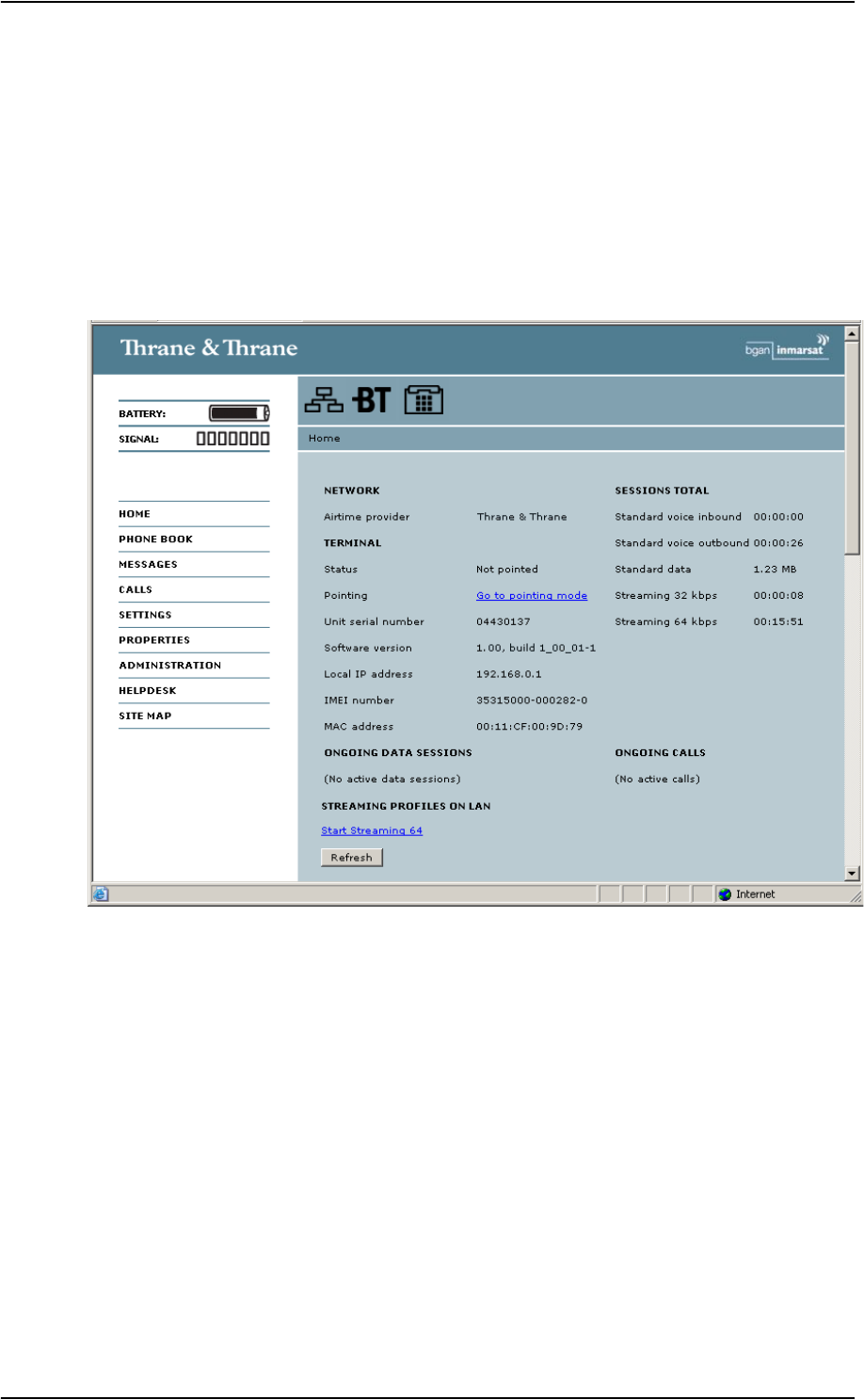Click the LAN network connection icon
This screenshot has width=864, height=1400.
pyautogui.click(x=324, y=401)
